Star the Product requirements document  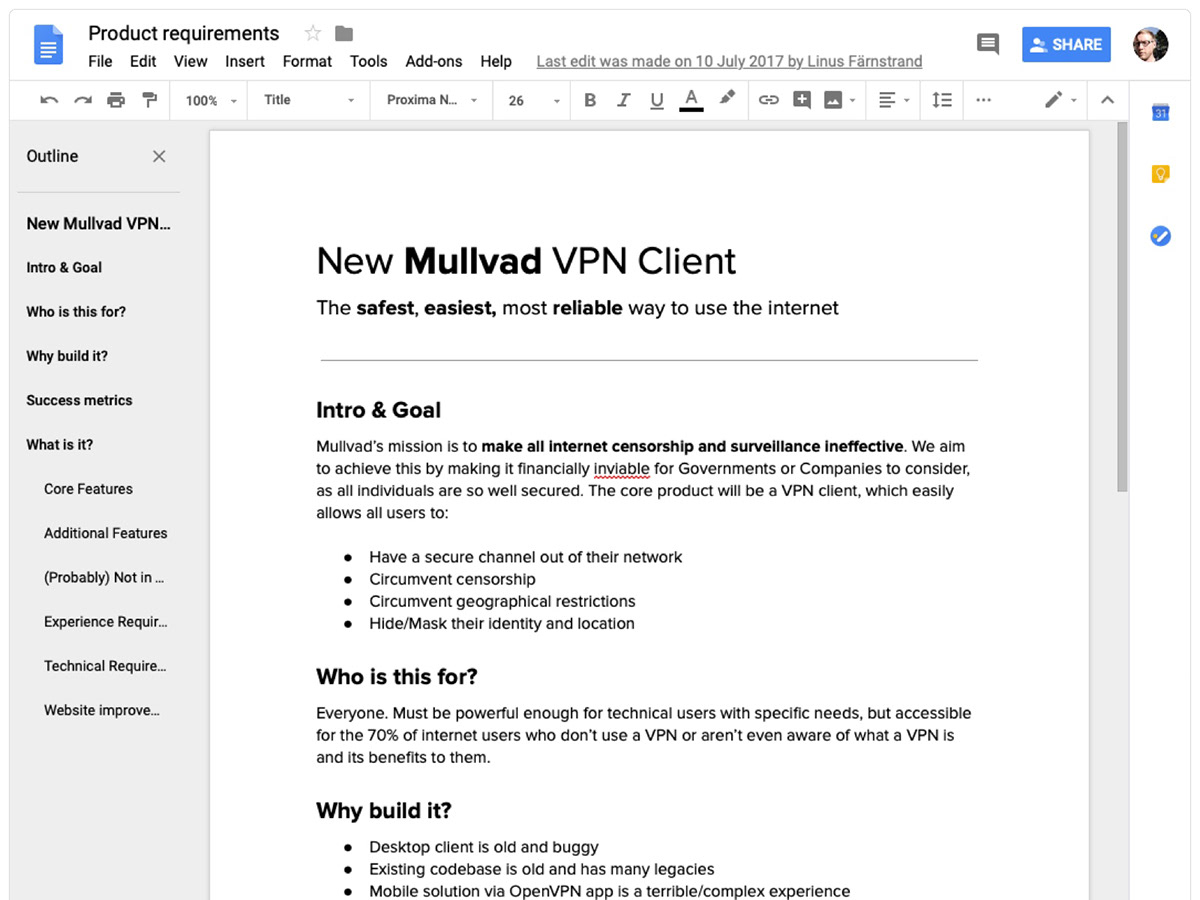(x=313, y=34)
